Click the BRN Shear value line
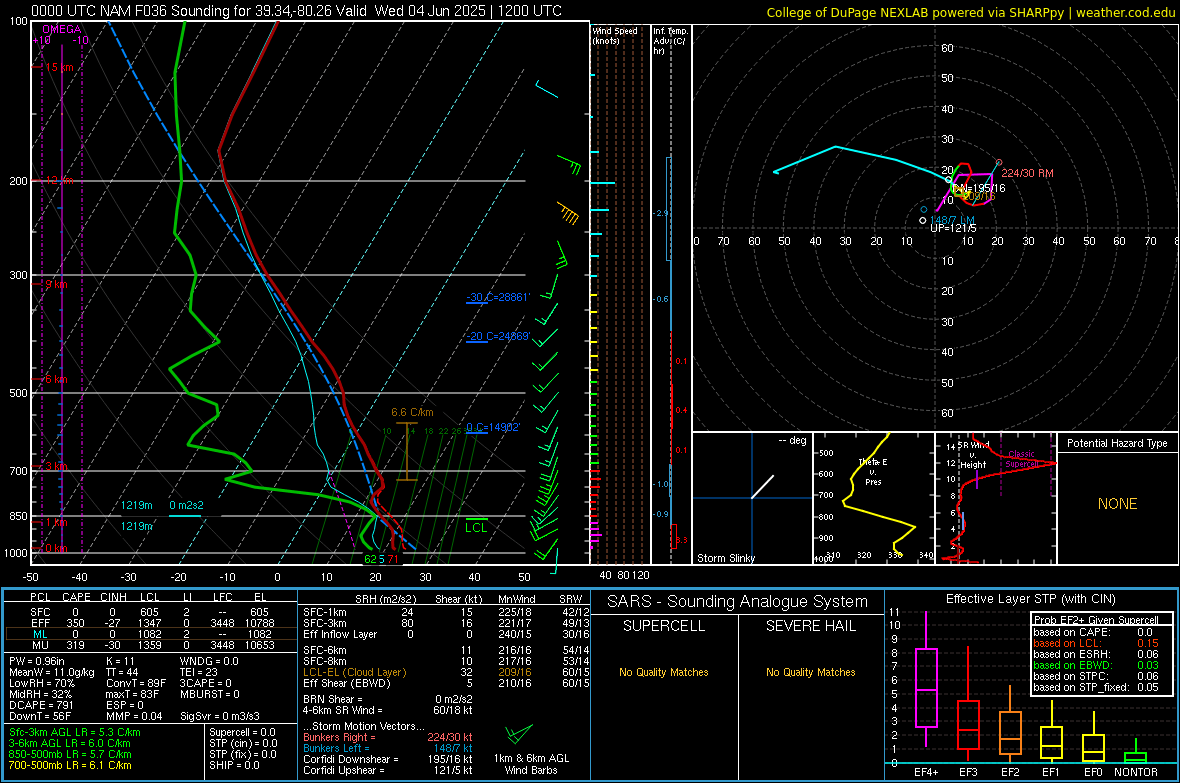The width and height of the screenshot is (1180, 783). click(x=388, y=699)
